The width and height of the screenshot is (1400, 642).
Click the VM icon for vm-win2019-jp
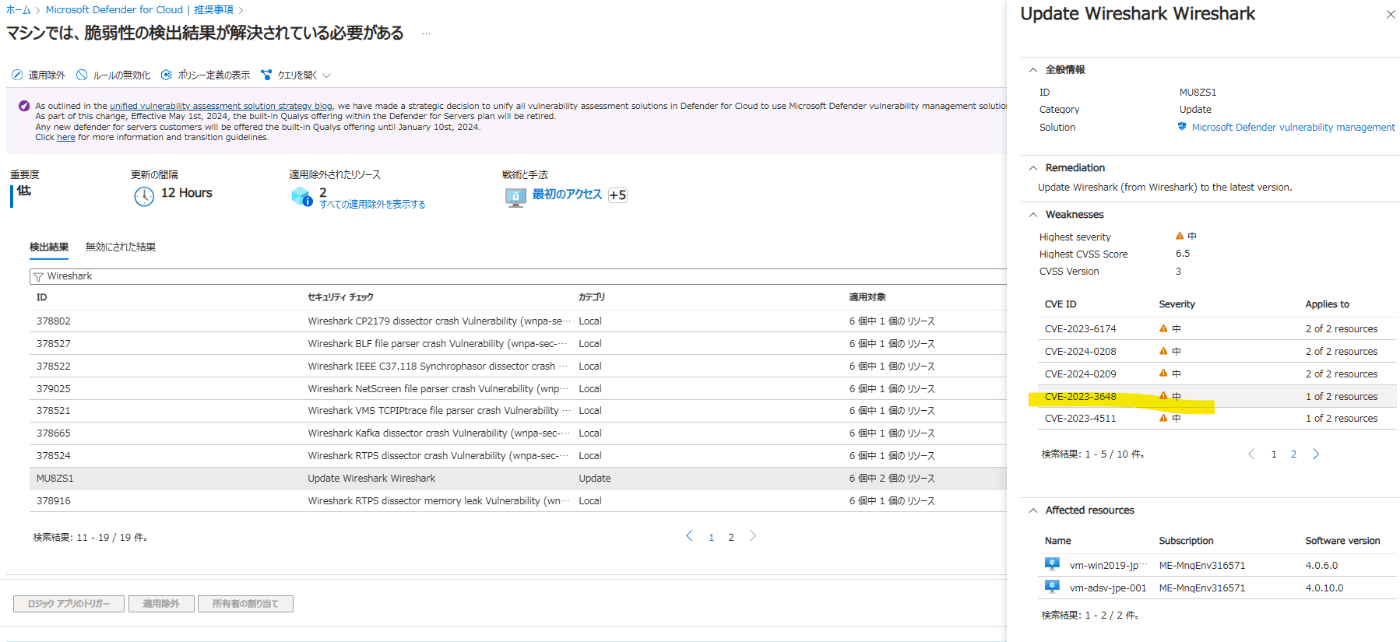click(x=1052, y=564)
